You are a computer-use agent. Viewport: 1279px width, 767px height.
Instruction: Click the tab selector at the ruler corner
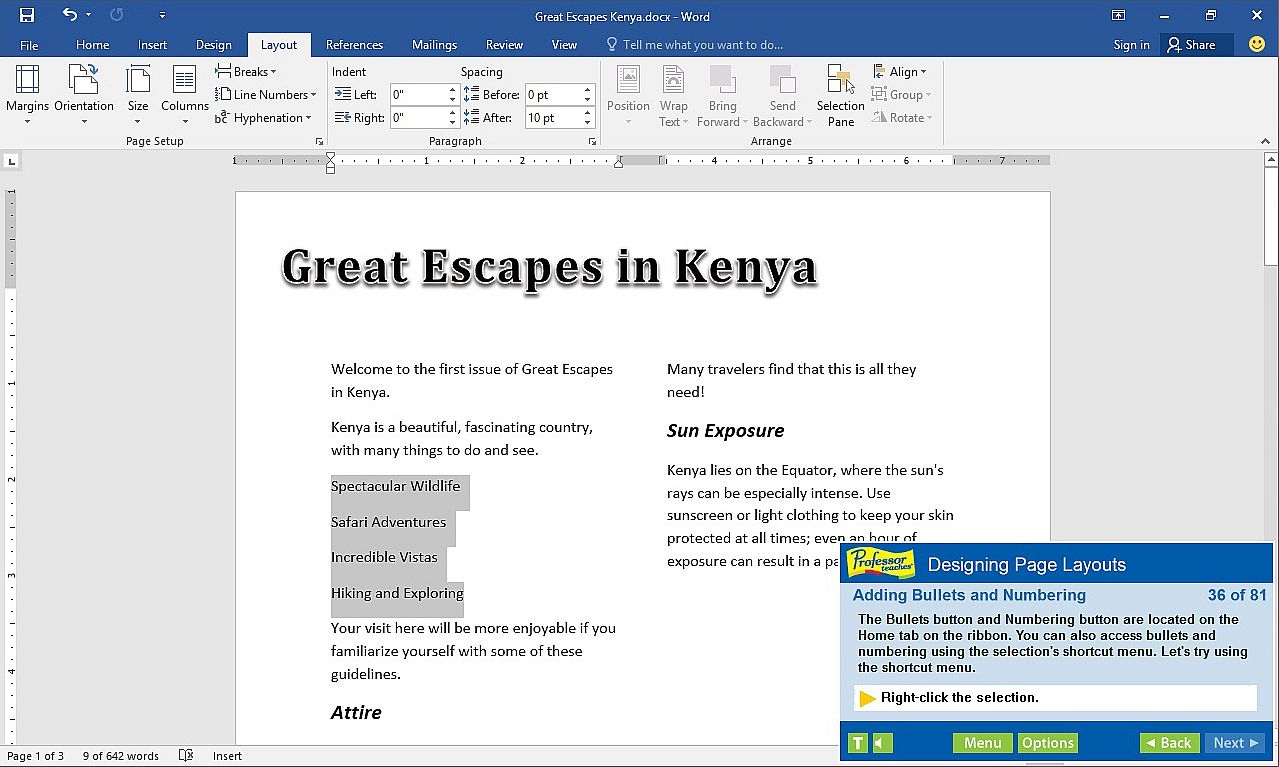[11, 161]
